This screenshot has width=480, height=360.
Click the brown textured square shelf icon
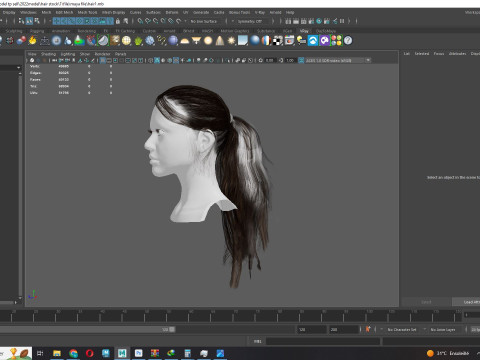[x=115, y=41]
